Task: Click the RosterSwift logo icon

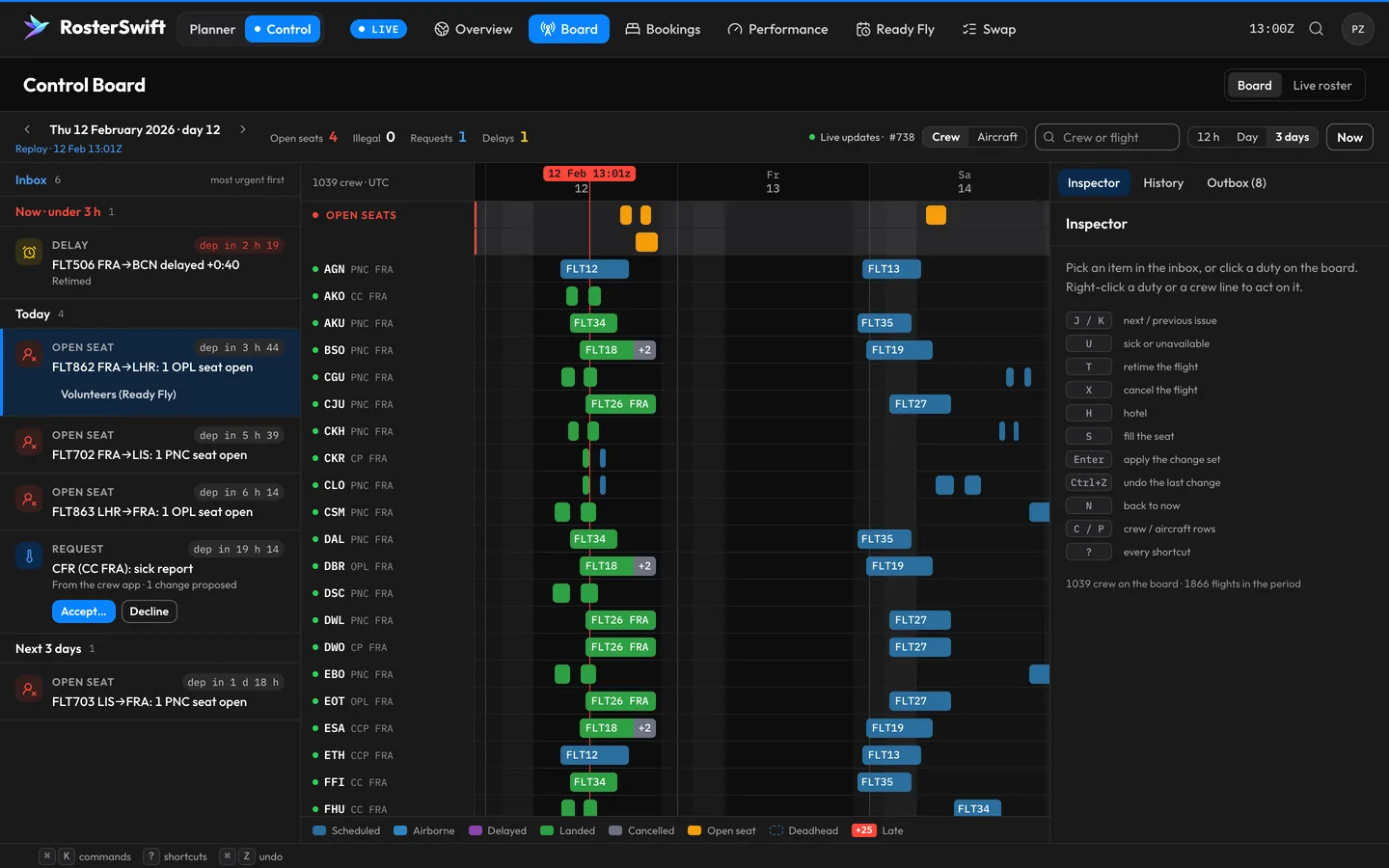Action: (36, 28)
